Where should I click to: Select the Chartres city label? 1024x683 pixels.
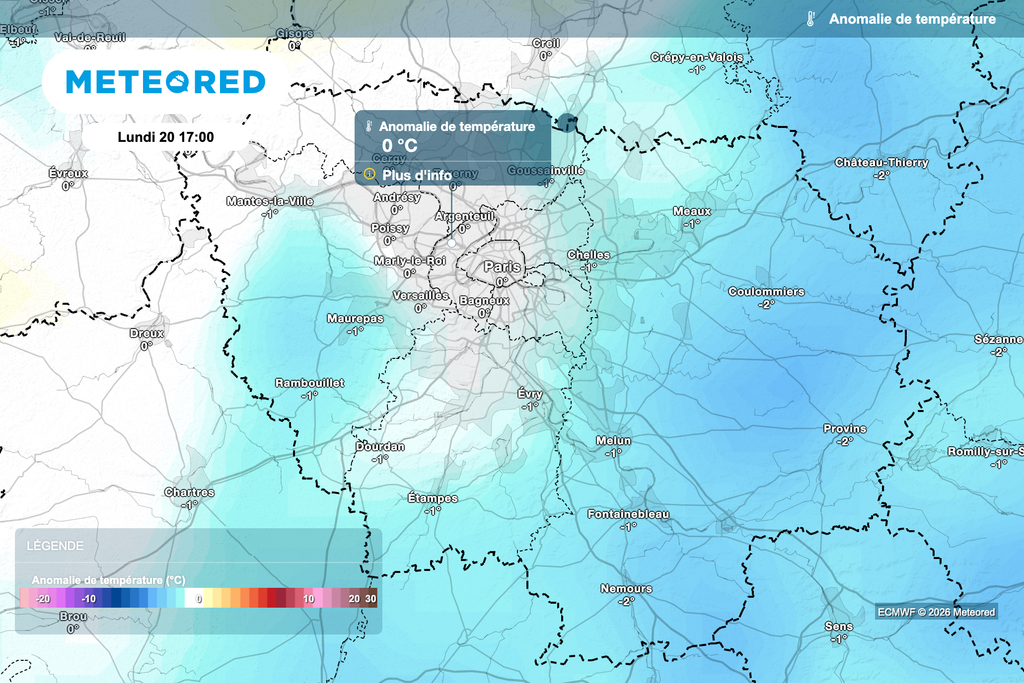189,492
